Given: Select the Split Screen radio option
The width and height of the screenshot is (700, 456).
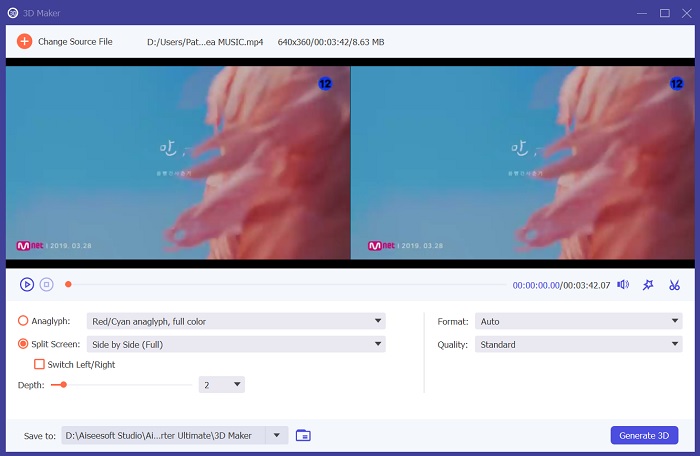Looking at the screenshot, I should [23, 344].
